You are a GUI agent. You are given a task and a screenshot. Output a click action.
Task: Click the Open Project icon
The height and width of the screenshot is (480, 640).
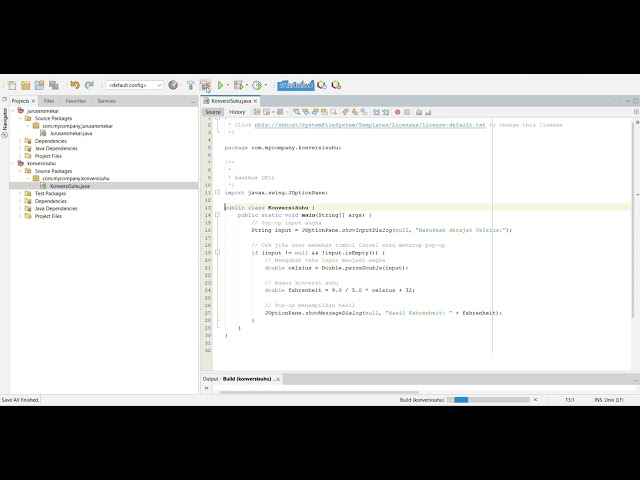pos(39,85)
